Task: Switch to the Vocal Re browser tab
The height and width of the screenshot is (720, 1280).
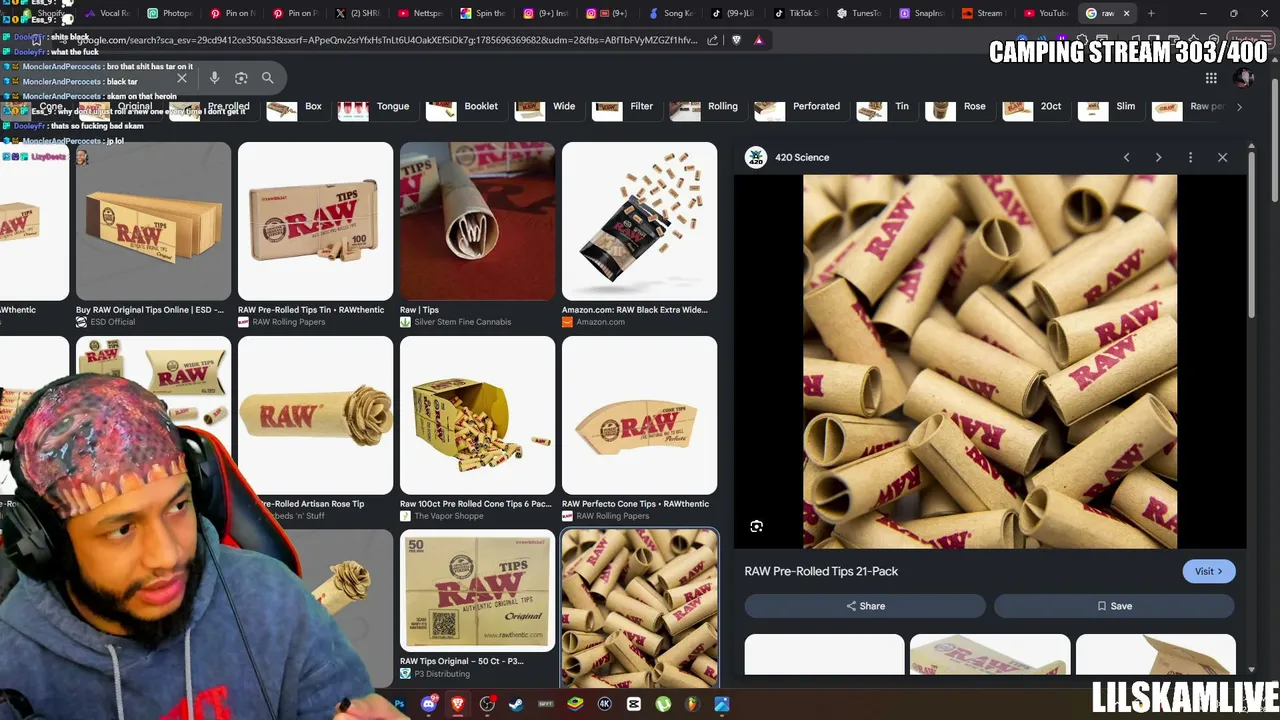Action: tap(108, 13)
